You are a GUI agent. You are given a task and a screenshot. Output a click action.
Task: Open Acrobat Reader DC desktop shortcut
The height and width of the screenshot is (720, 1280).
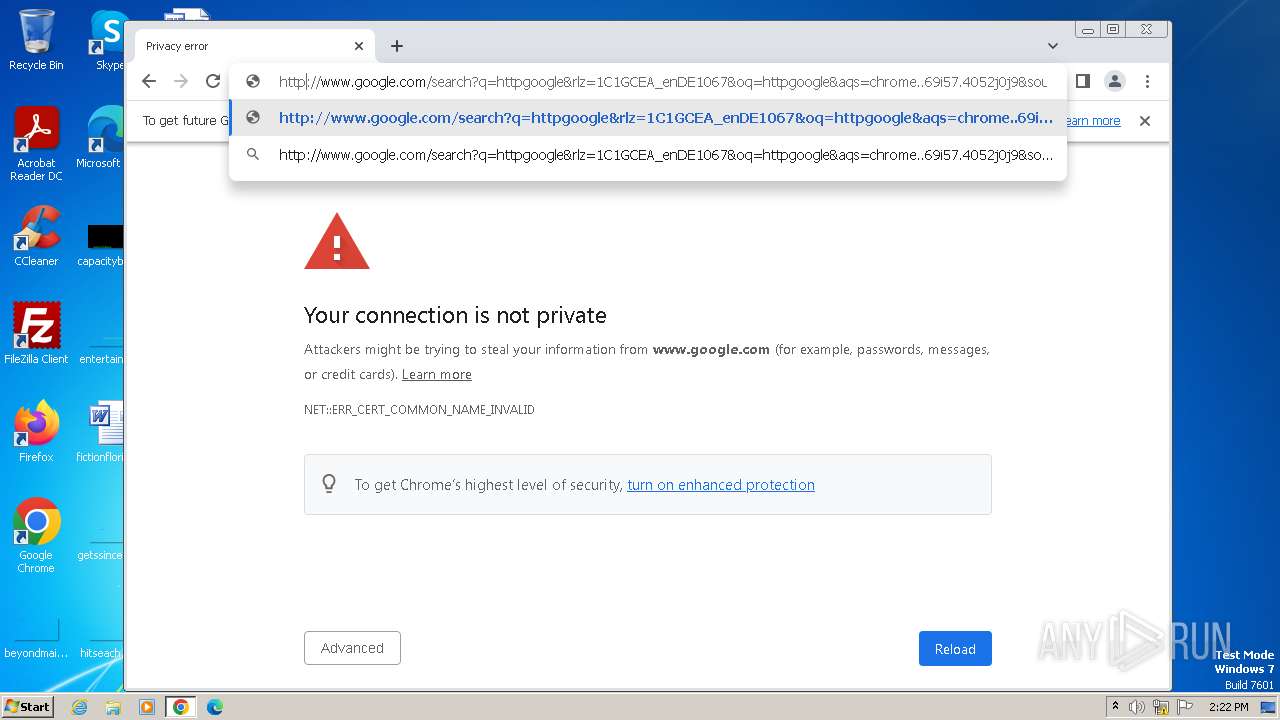click(x=36, y=144)
